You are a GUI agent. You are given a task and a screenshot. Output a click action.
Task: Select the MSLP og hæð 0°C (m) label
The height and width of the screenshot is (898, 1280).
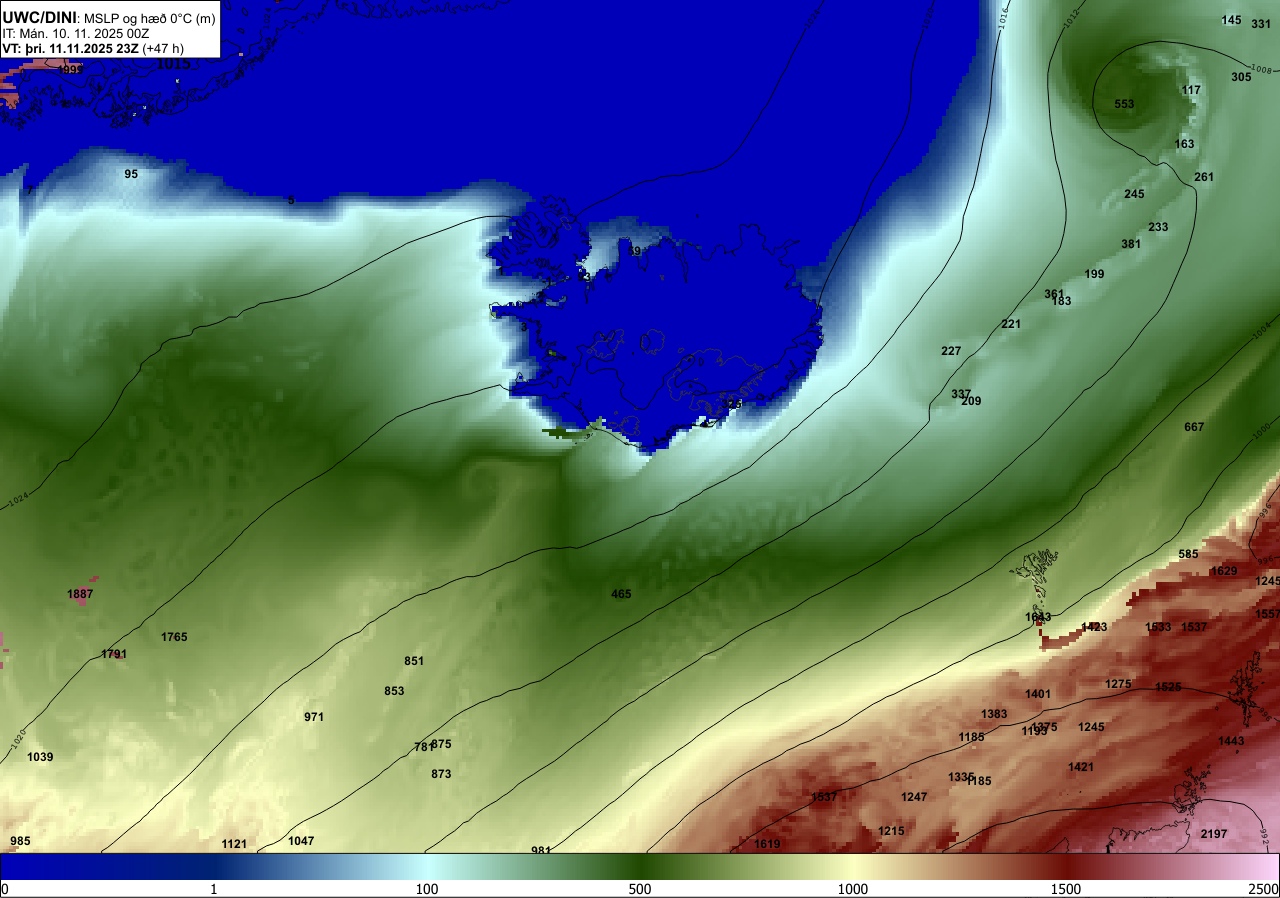pyautogui.click(x=150, y=18)
